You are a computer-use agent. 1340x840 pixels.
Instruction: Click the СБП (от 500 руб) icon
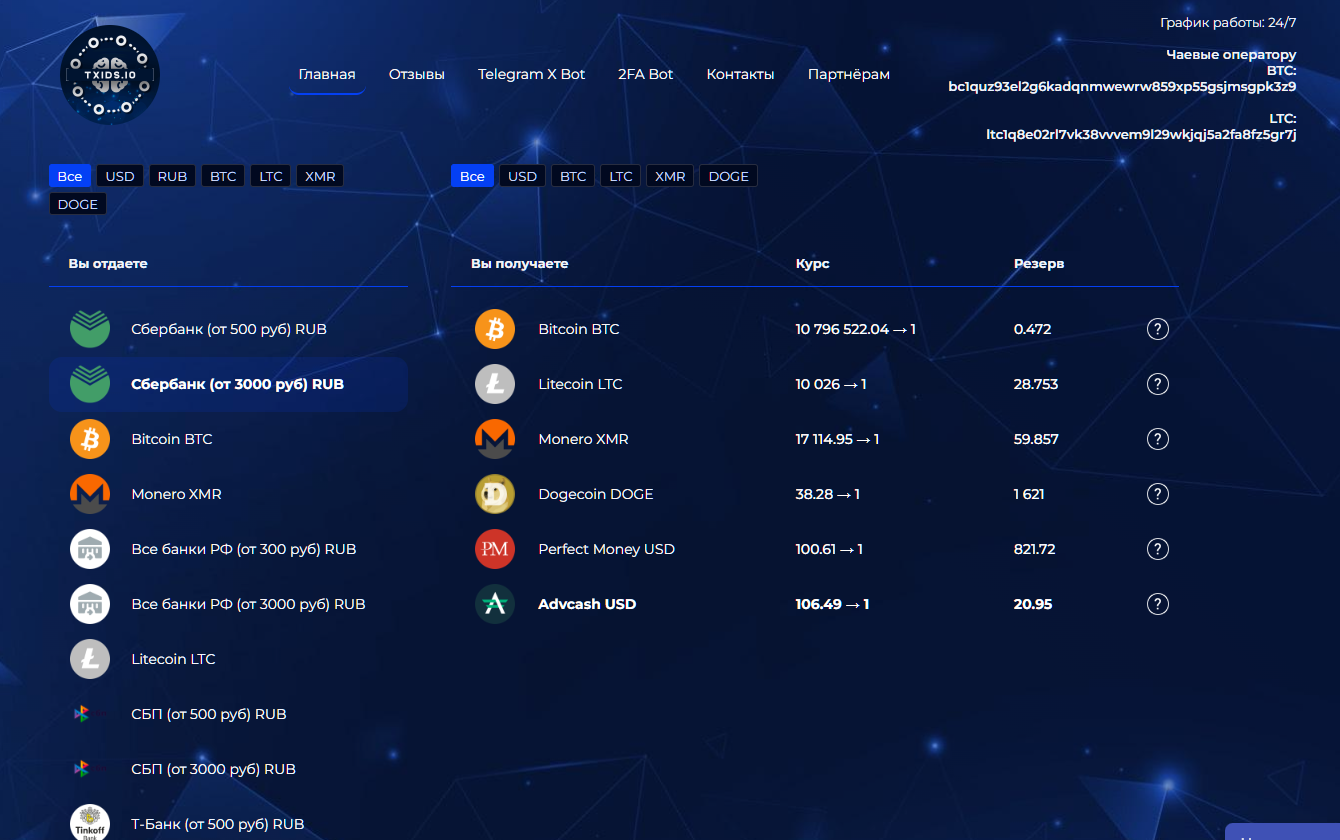[82, 714]
